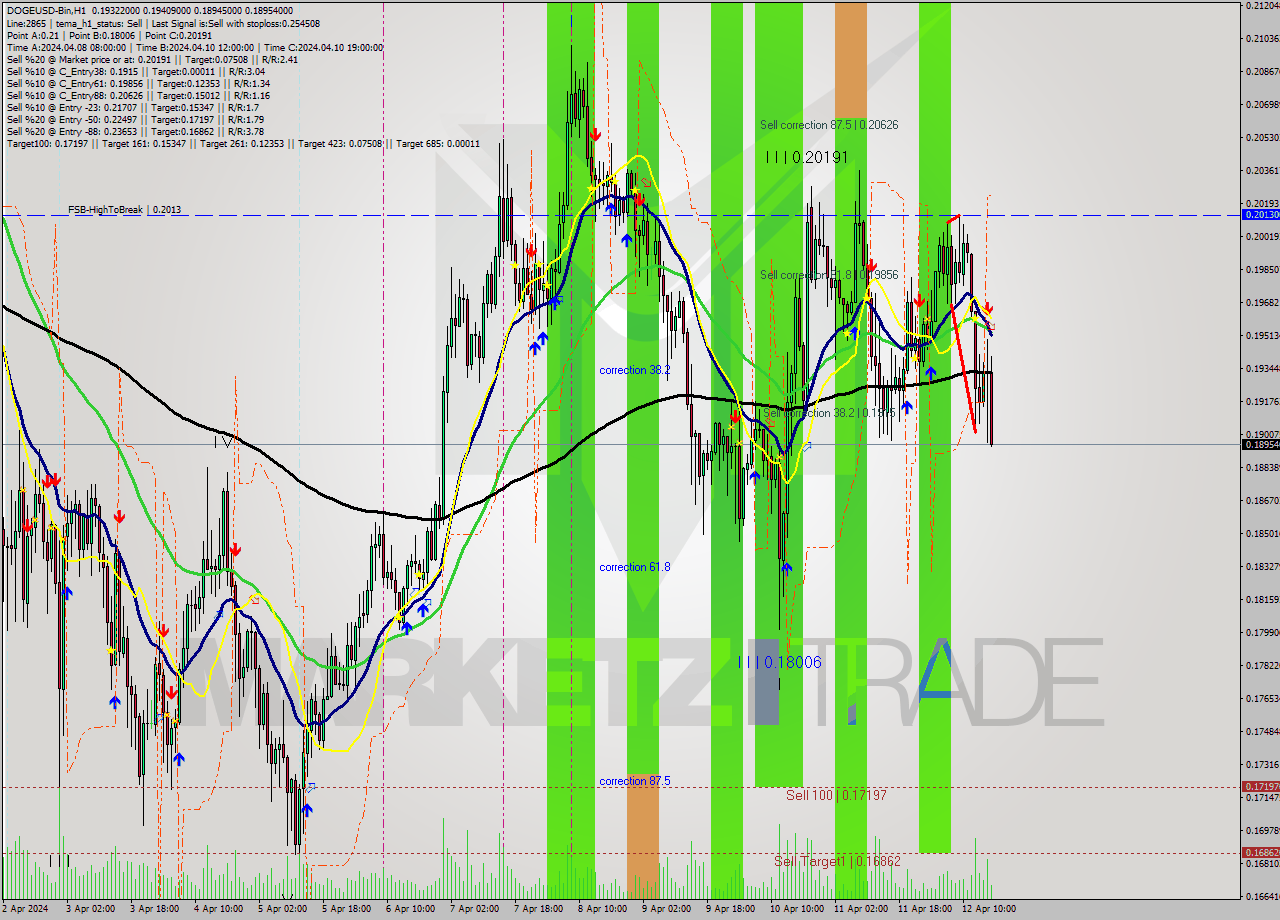
Task: Select the 'I I I 0.20191' point label
Action: point(807,157)
